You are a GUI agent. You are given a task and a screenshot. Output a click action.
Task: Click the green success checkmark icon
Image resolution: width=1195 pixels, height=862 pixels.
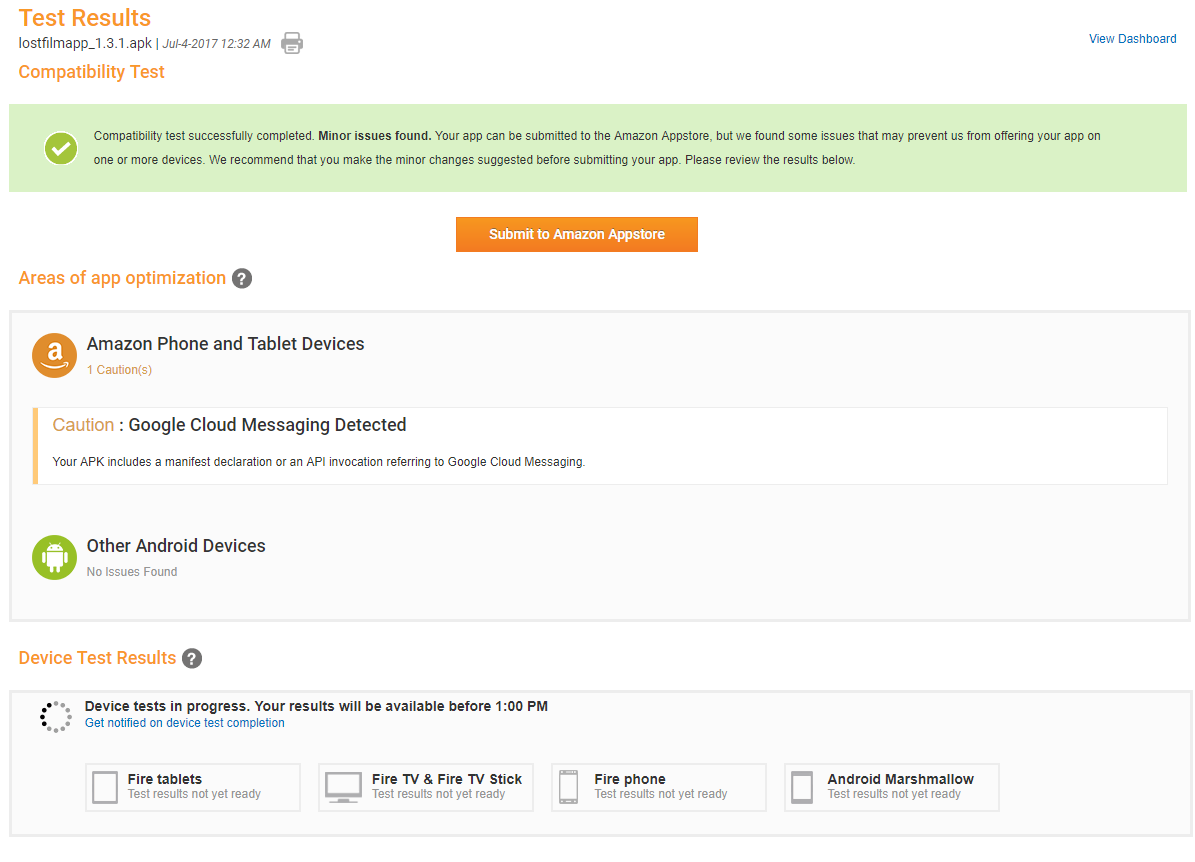click(x=61, y=148)
